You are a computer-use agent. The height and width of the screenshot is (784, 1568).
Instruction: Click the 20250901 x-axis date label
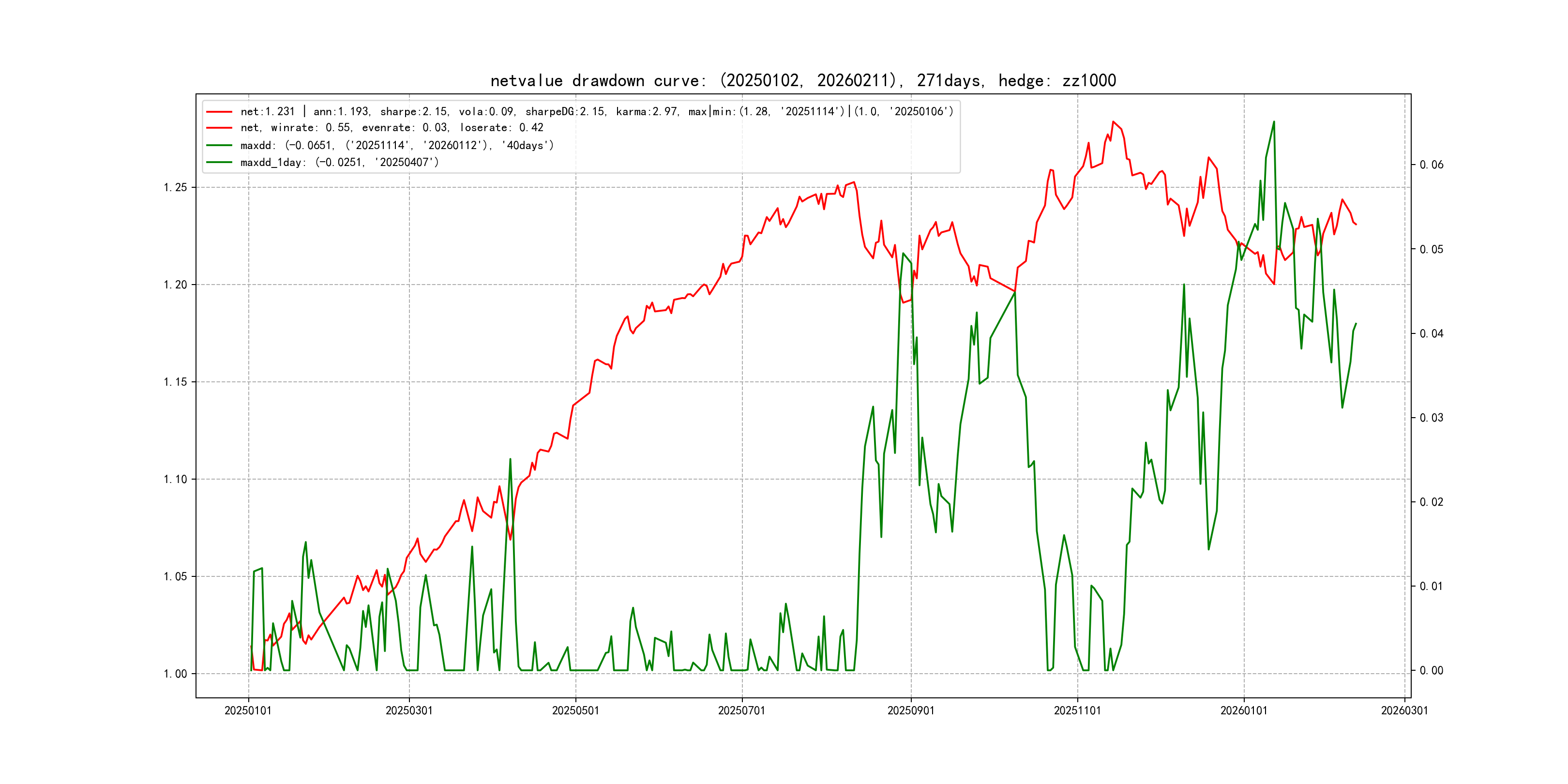[911, 711]
